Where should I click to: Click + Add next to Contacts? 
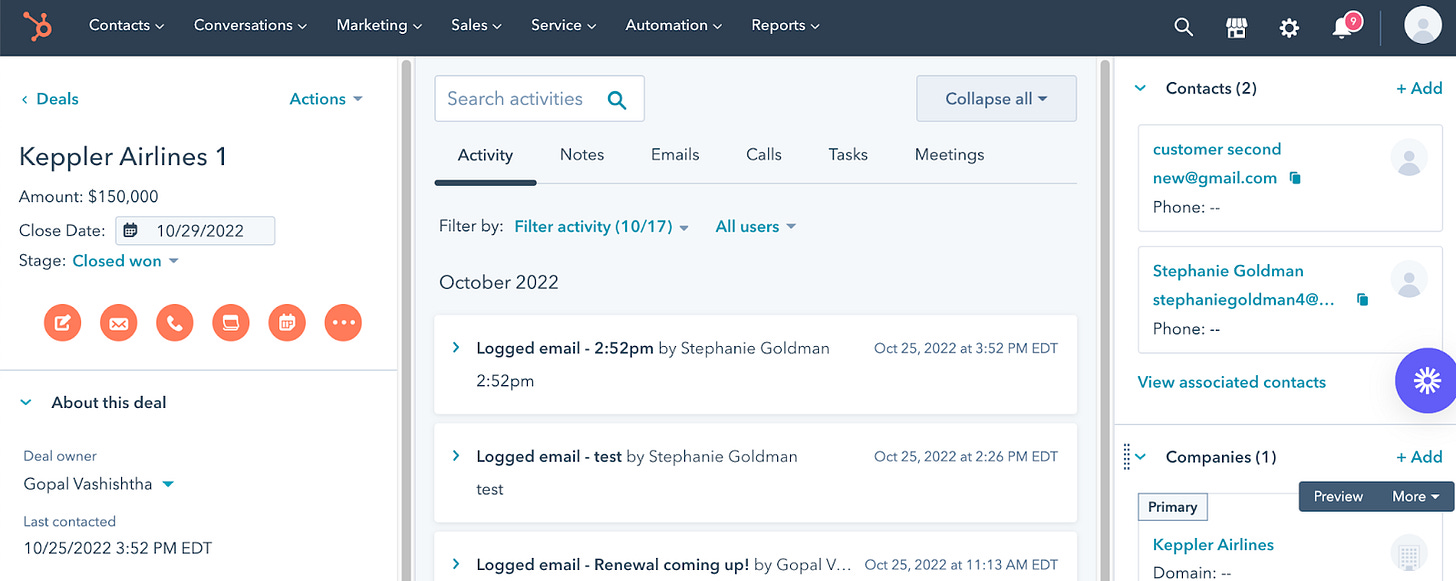pos(1419,89)
